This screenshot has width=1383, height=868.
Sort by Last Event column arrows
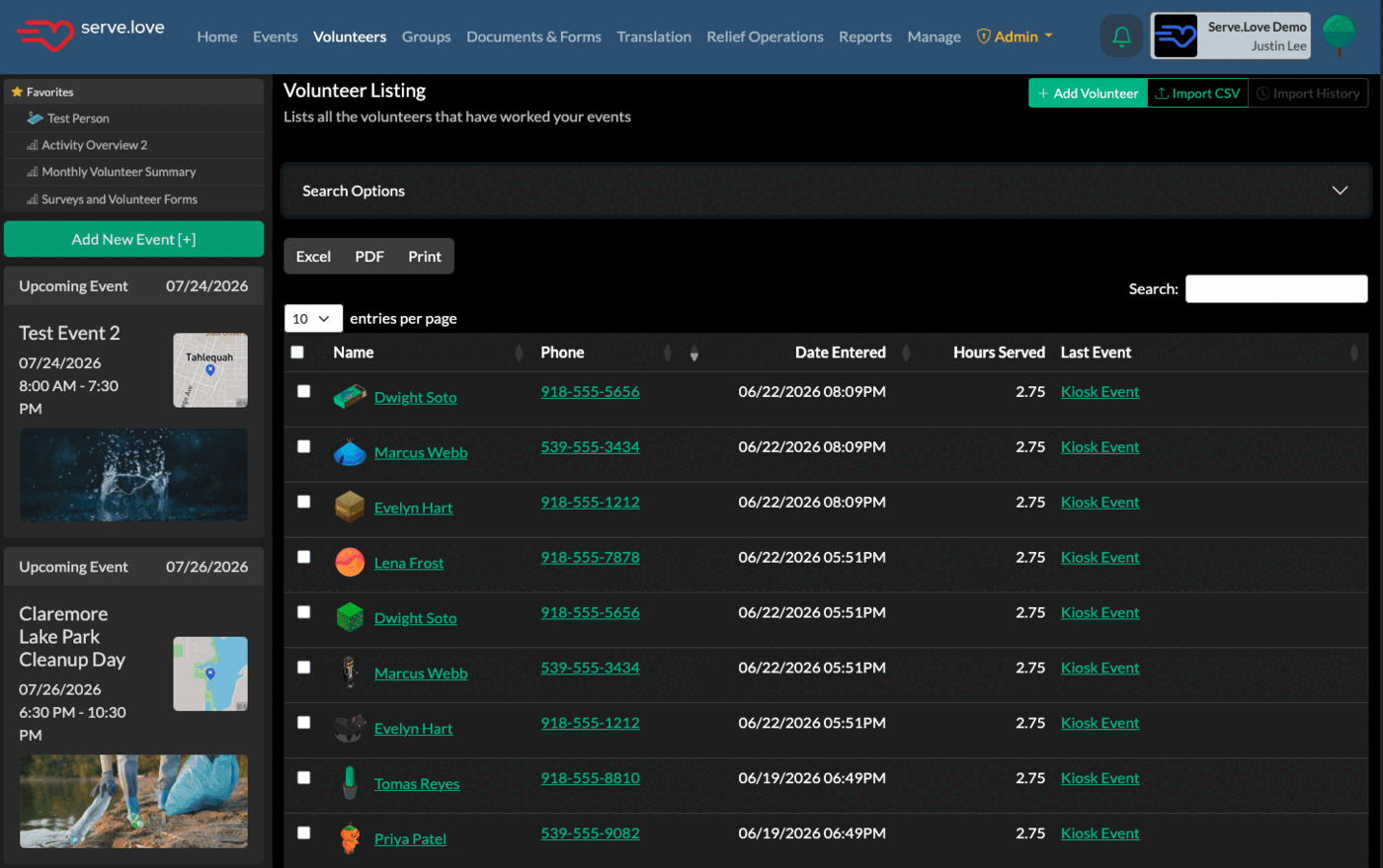(1354, 353)
